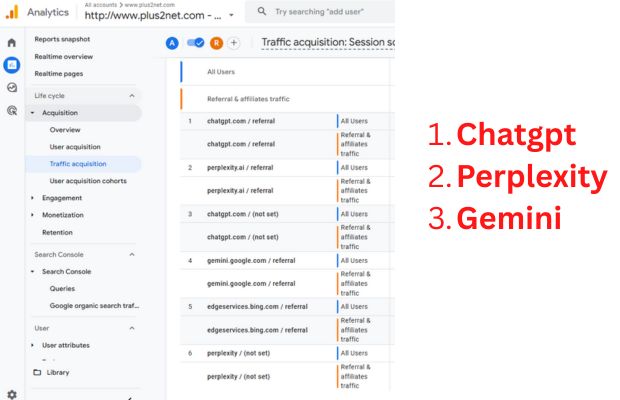Screen dimensions: 620x400
Task: Click the Home icon in left rail
Action: [x=11, y=43]
